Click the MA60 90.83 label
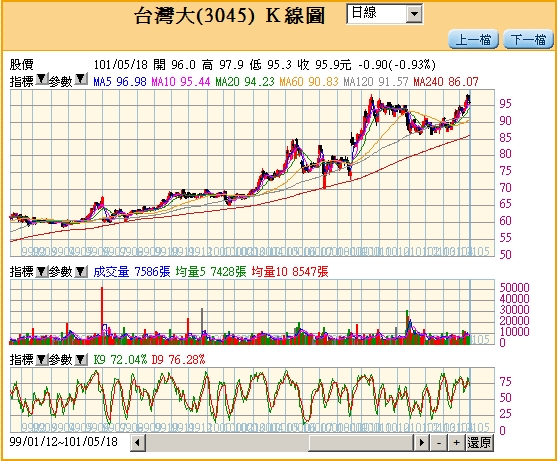The height and width of the screenshot is (461, 558). click(309, 82)
